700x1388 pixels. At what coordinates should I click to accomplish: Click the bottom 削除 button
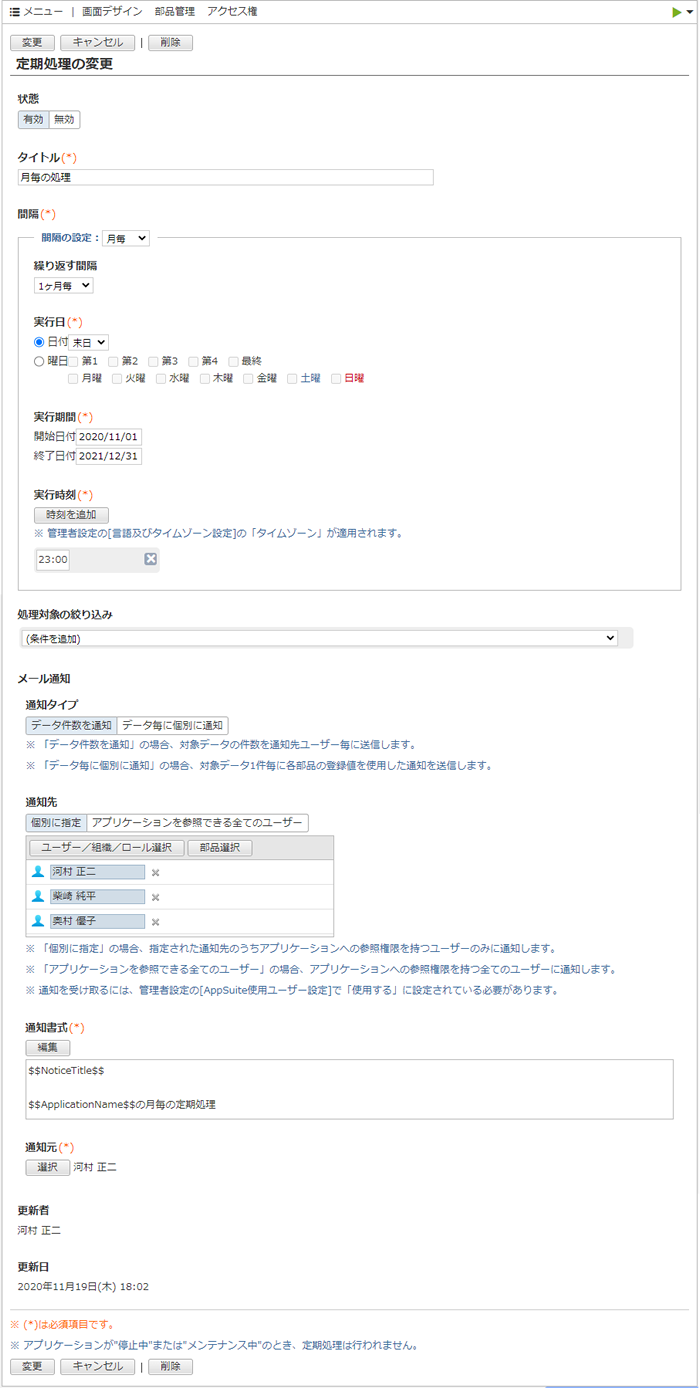point(170,1366)
